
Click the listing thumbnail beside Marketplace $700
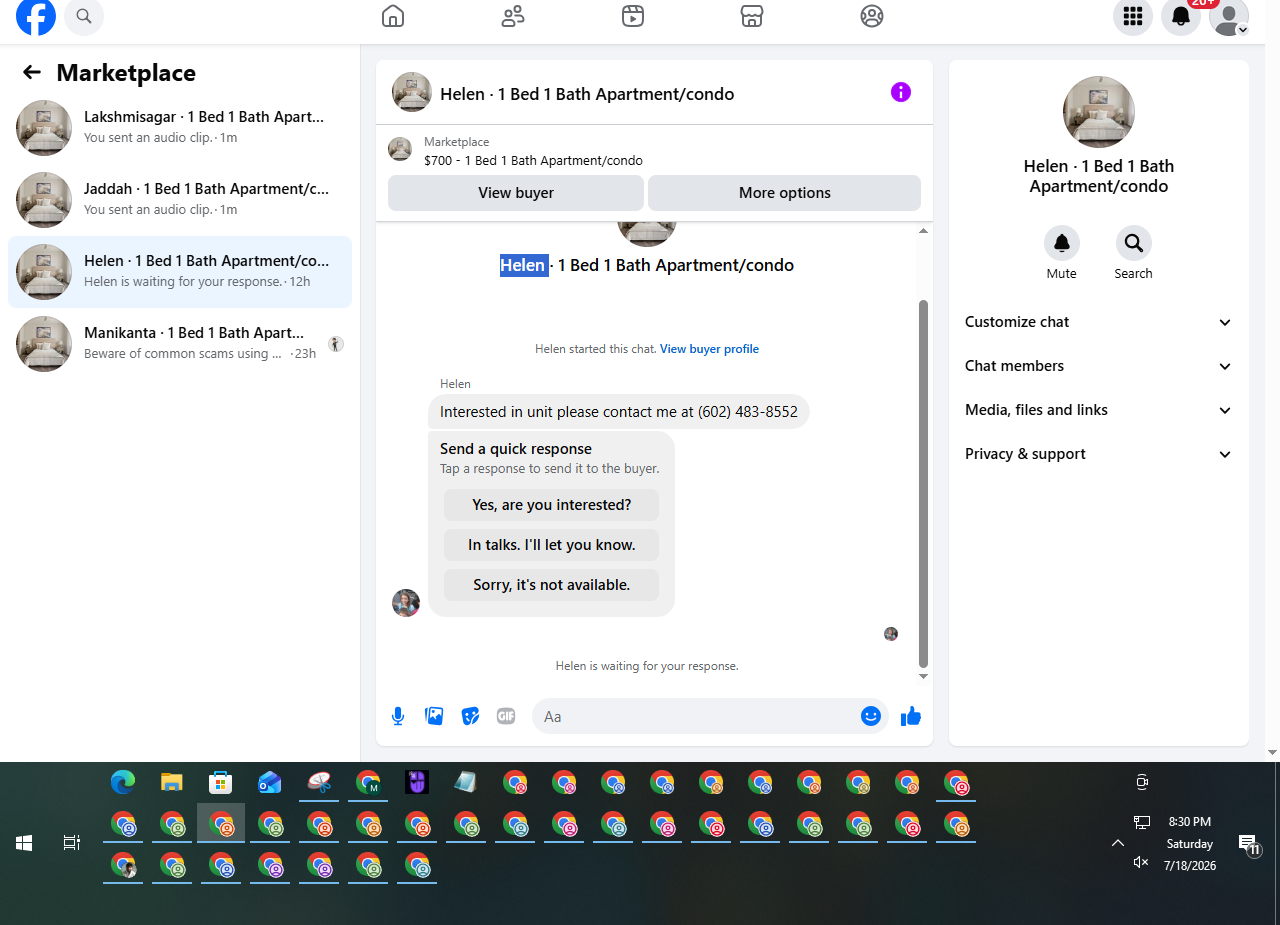pos(400,150)
